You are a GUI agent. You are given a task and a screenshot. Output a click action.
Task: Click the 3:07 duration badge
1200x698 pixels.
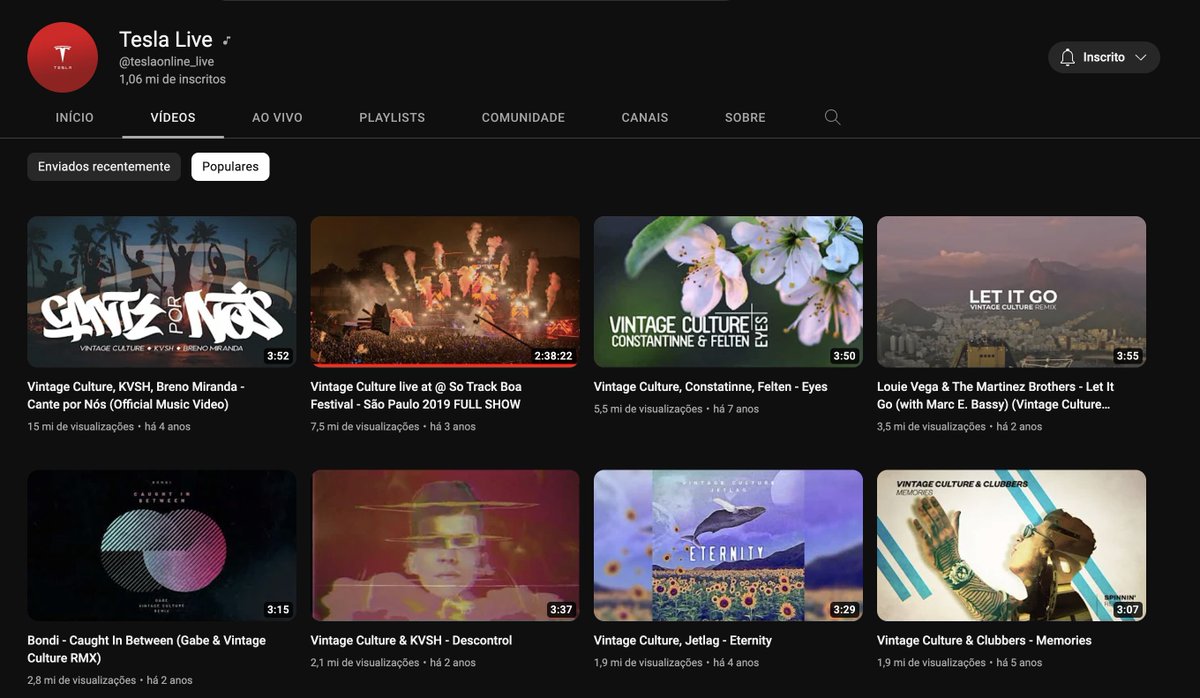pos(1128,609)
